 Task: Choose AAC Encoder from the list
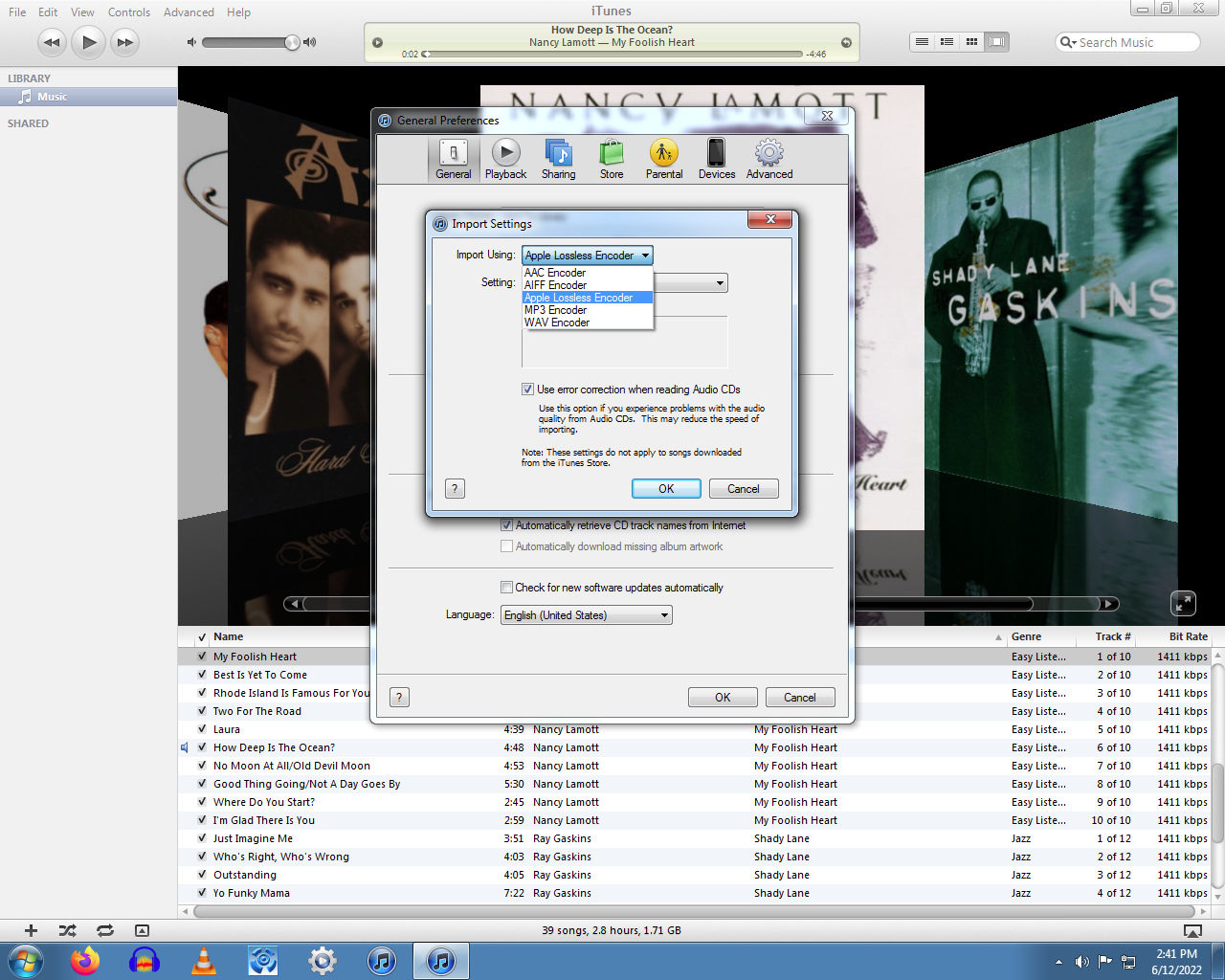coord(588,273)
